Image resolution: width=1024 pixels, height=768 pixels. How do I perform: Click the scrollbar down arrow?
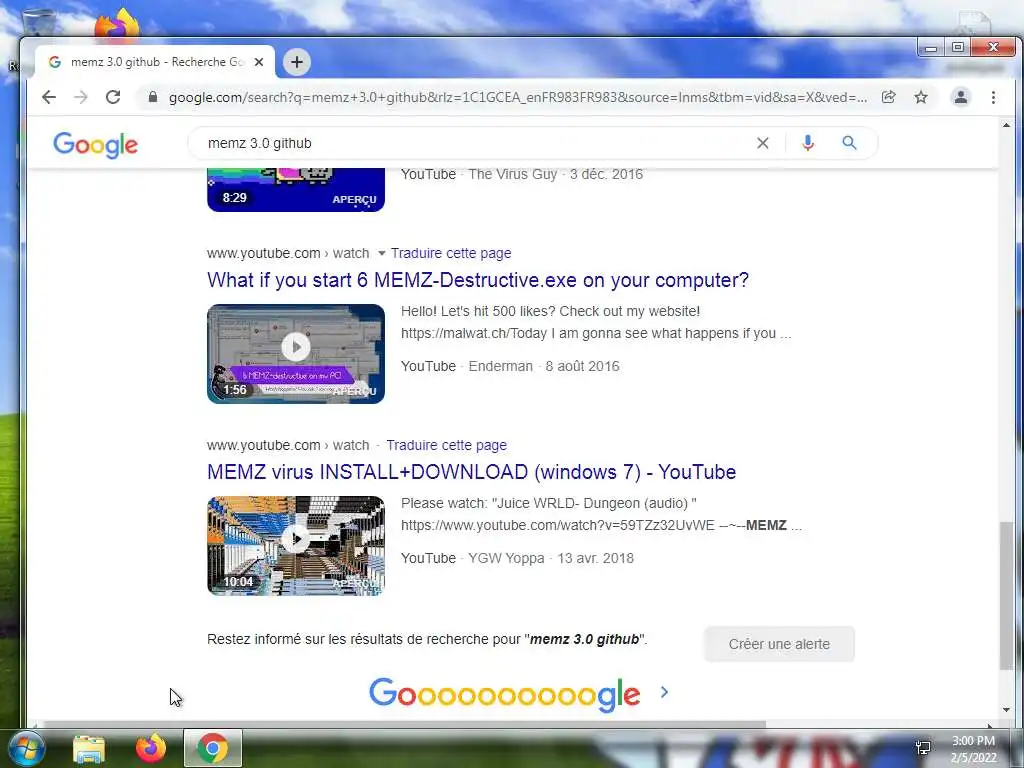click(1006, 710)
